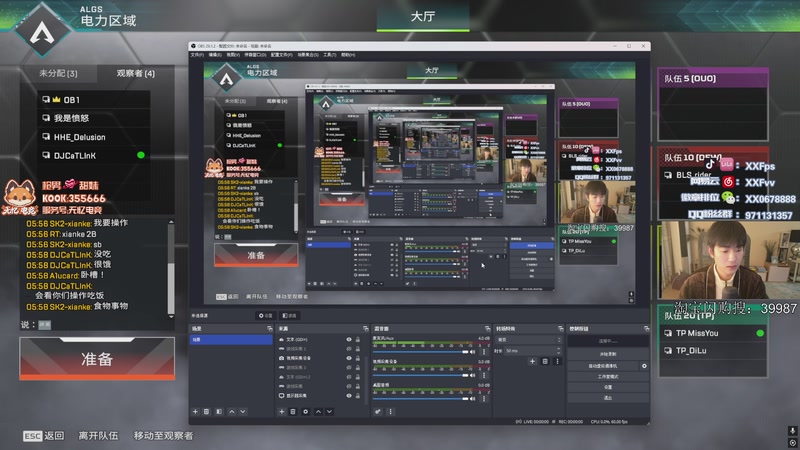Select the 大厅 tab at top
Image resolution: width=800 pixels, height=450 pixels.
click(x=423, y=17)
